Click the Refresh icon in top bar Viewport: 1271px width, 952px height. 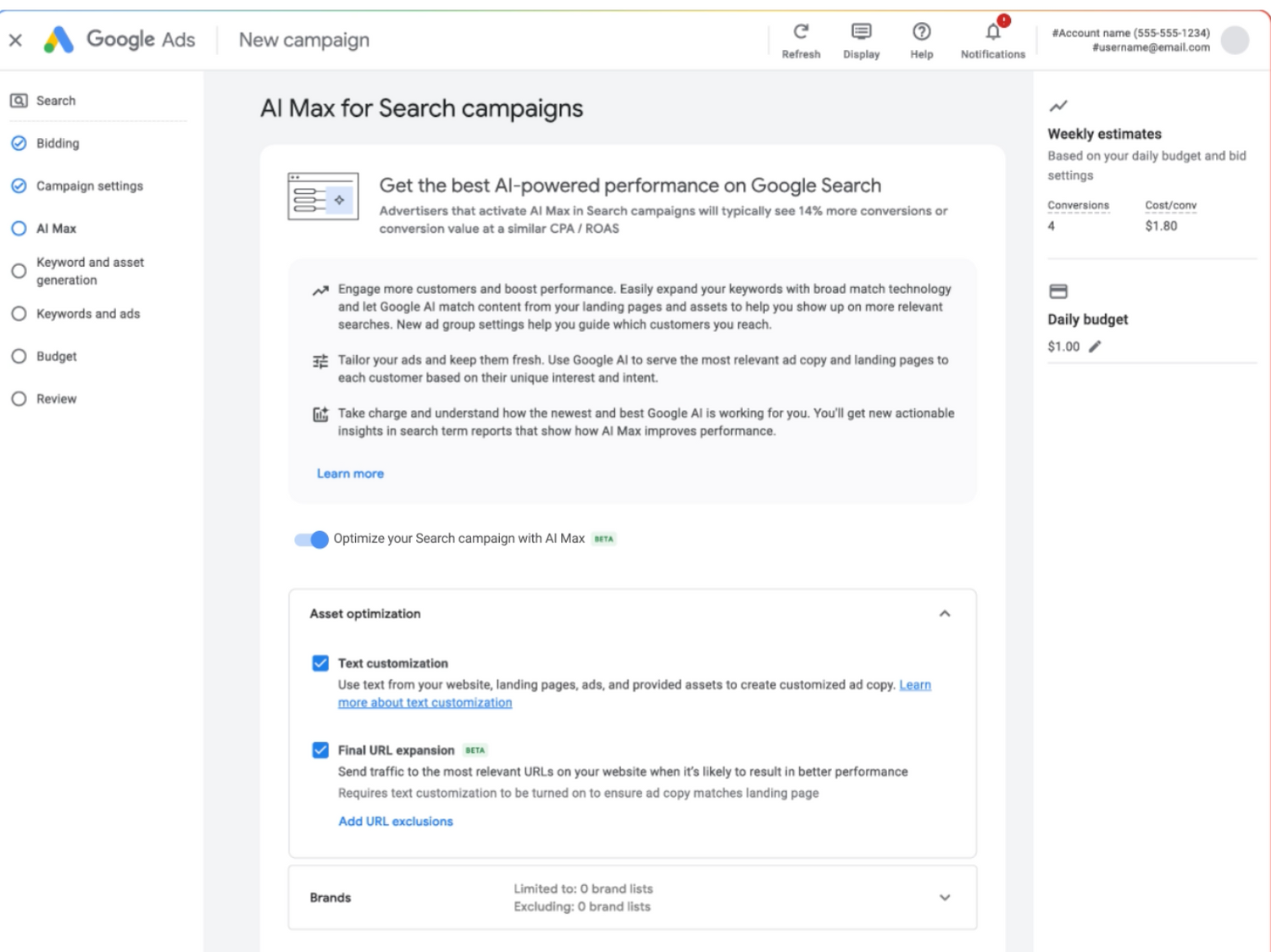[x=801, y=32]
